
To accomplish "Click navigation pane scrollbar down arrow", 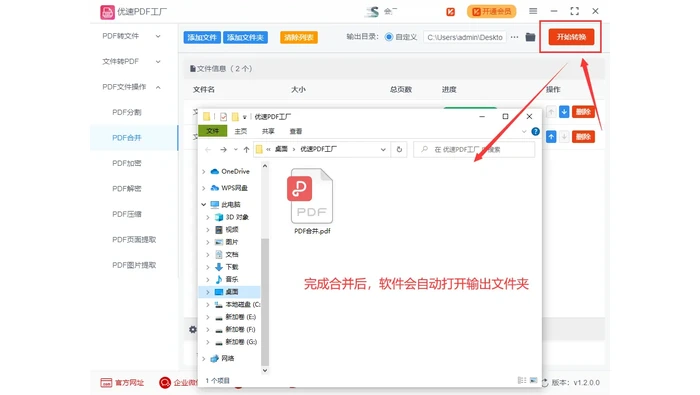I will pos(265,370).
